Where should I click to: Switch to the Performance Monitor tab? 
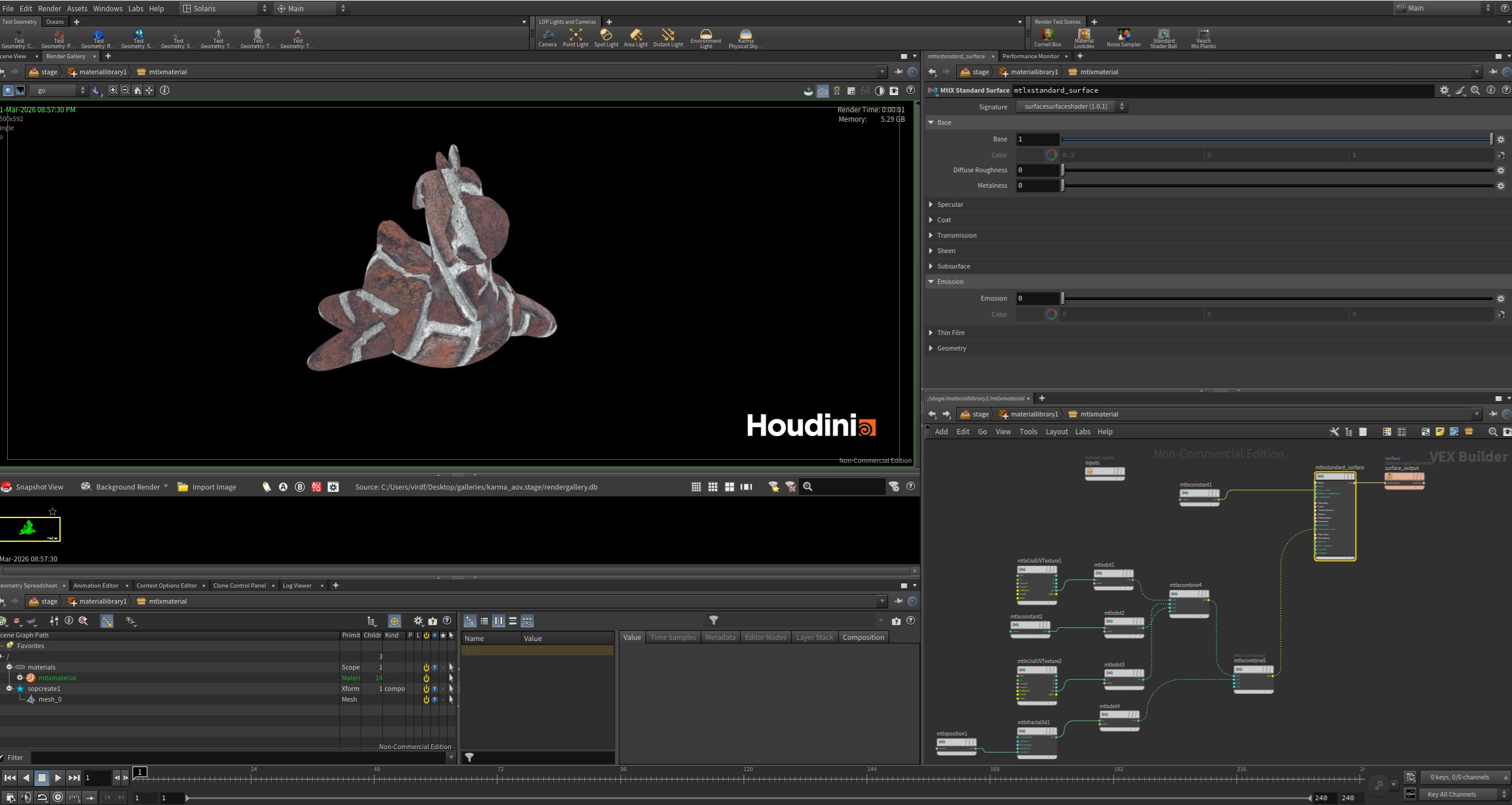1030,56
